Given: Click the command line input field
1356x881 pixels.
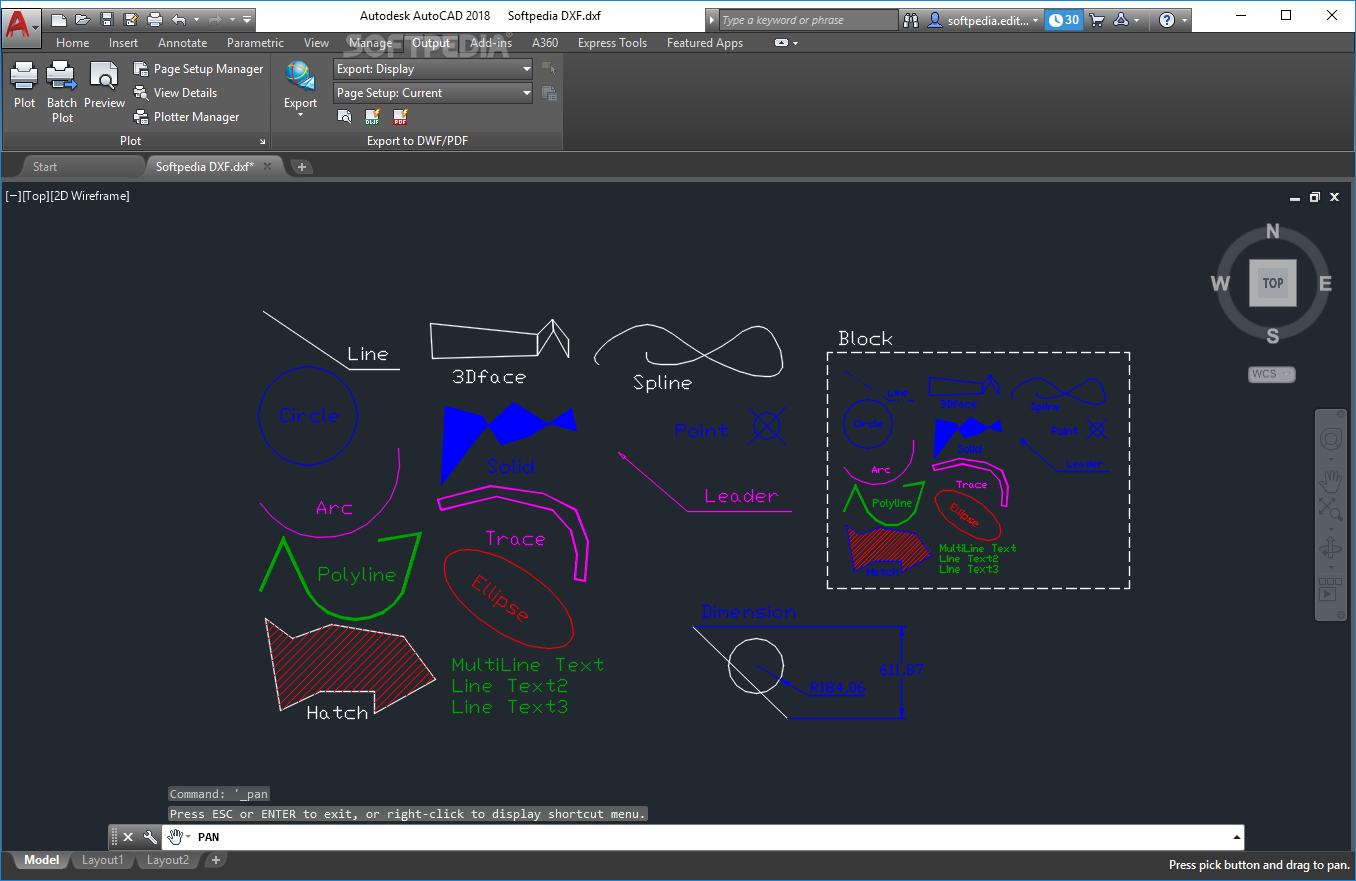Looking at the screenshot, I should [715, 837].
